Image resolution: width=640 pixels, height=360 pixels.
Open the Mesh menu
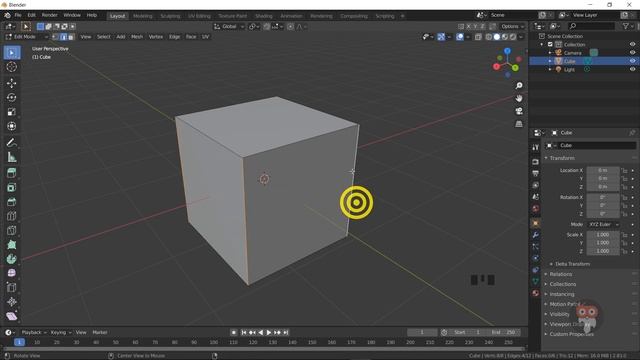137,37
